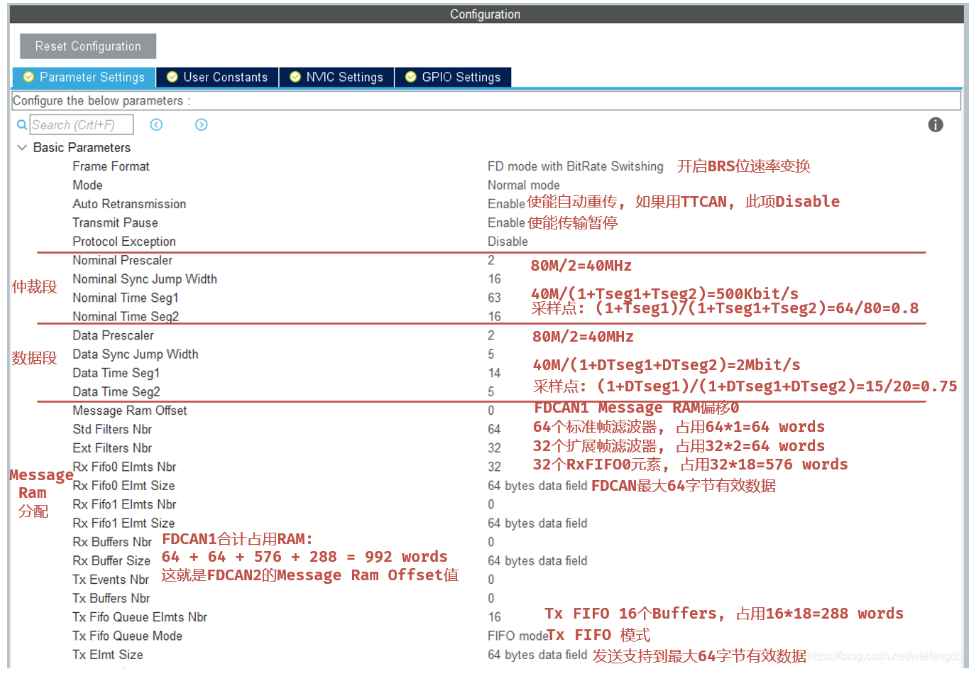
Task: Click the search magnifier icon
Action: point(21,124)
